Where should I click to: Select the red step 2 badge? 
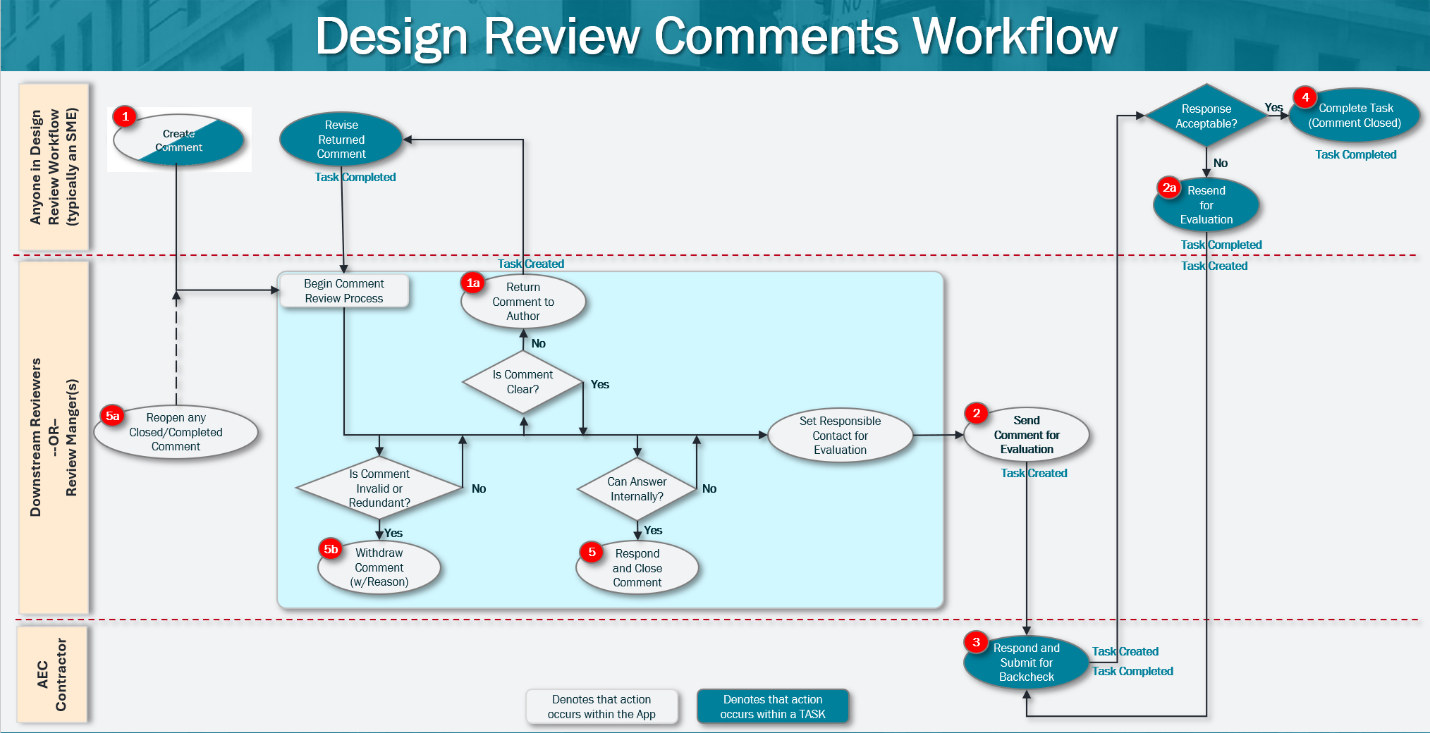coord(977,413)
